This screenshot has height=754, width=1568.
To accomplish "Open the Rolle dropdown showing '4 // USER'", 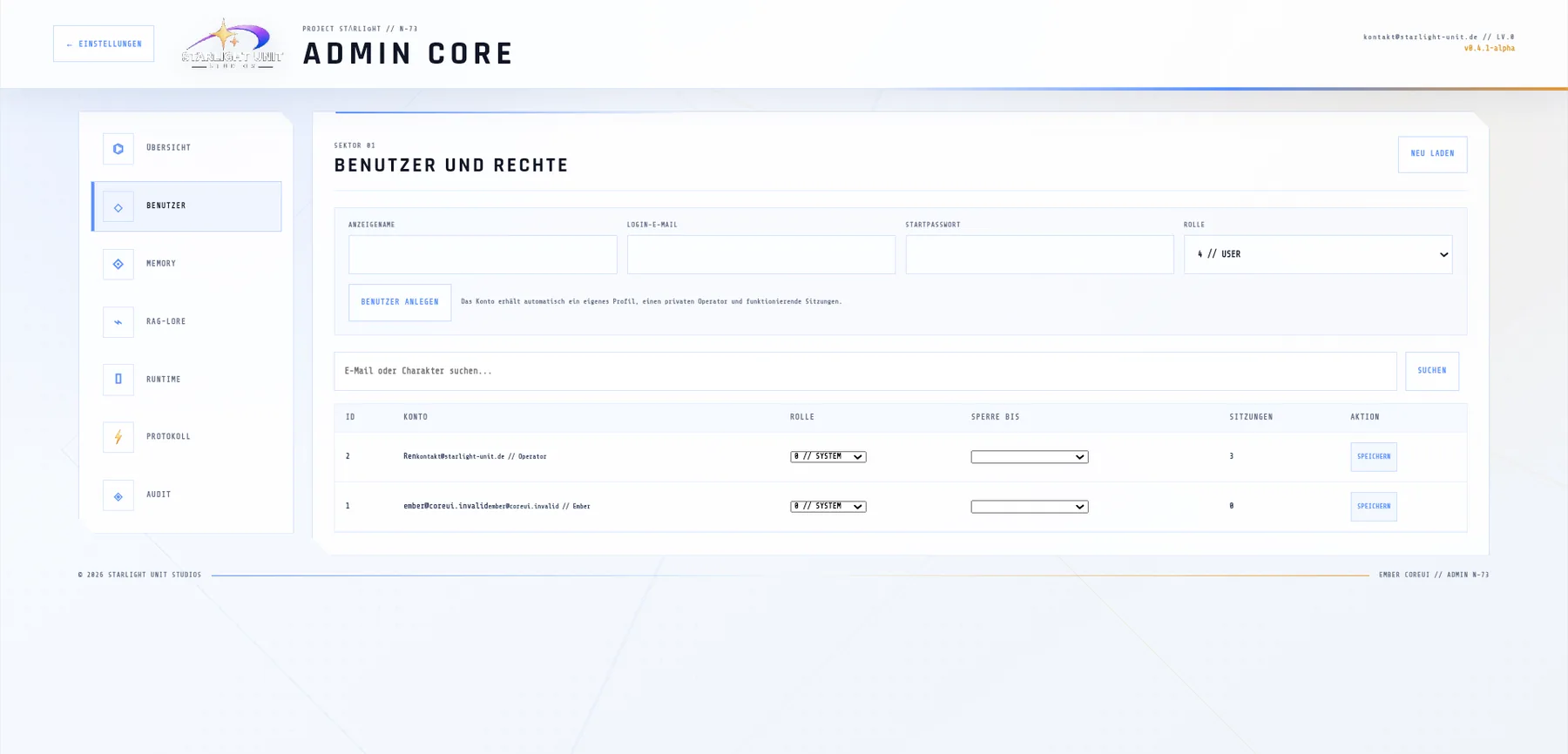I will click(x=1318, y=254).
